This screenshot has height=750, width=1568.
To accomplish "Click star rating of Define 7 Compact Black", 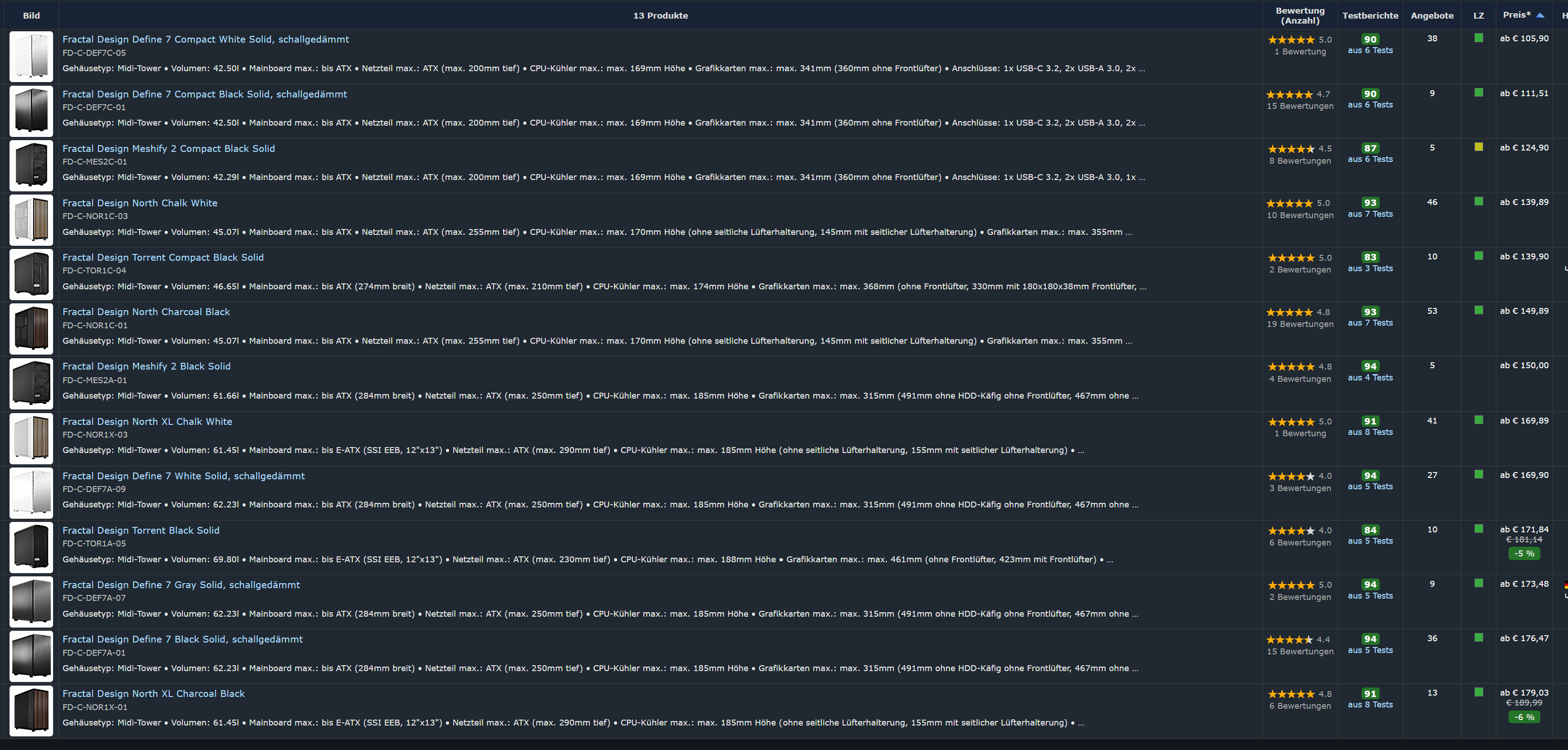I will [x=1290, y=94].
